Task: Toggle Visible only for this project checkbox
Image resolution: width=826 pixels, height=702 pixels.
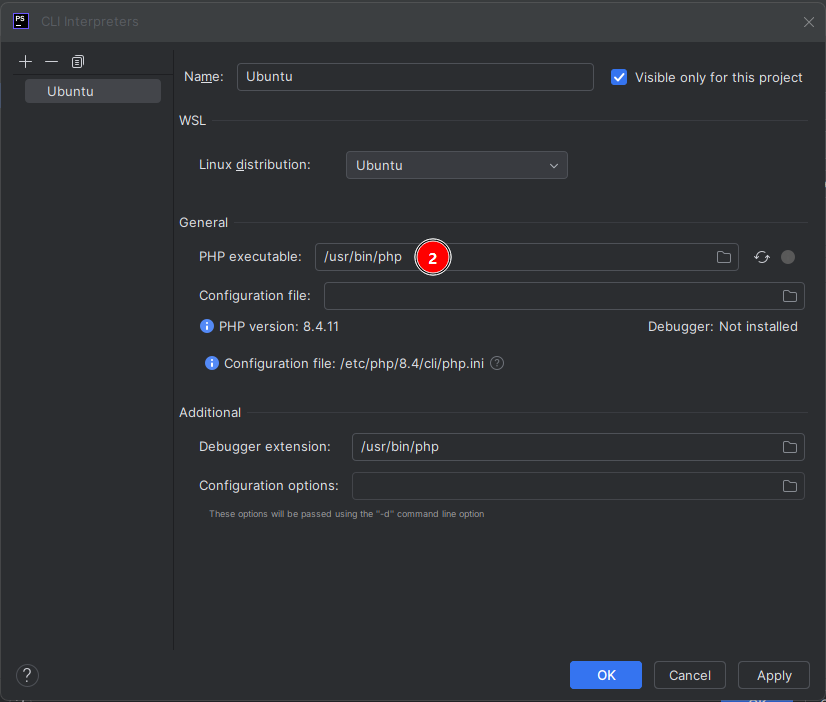Action: (x=619, y=77)
